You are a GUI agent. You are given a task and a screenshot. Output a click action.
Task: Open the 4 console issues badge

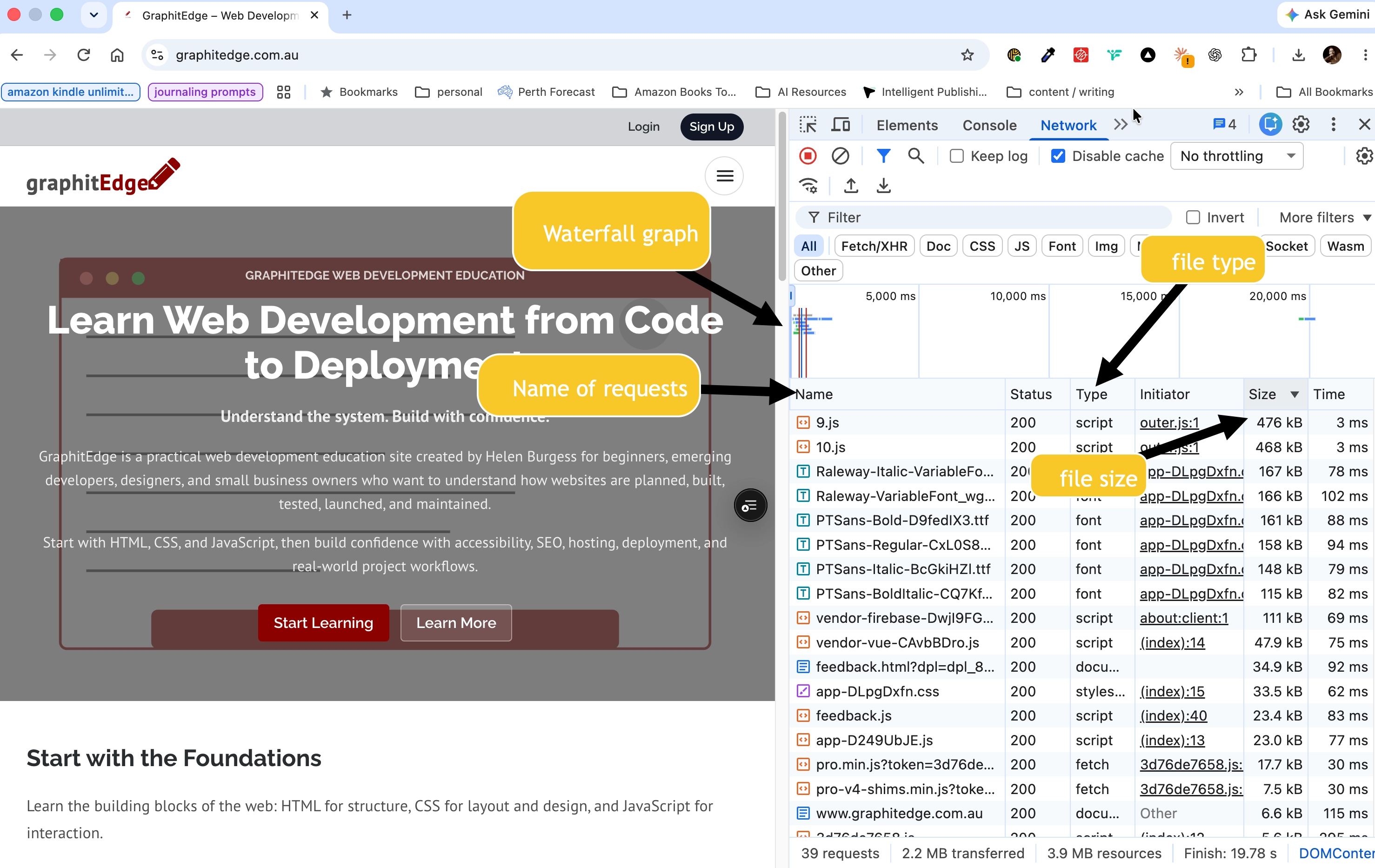click(1224, 125)
